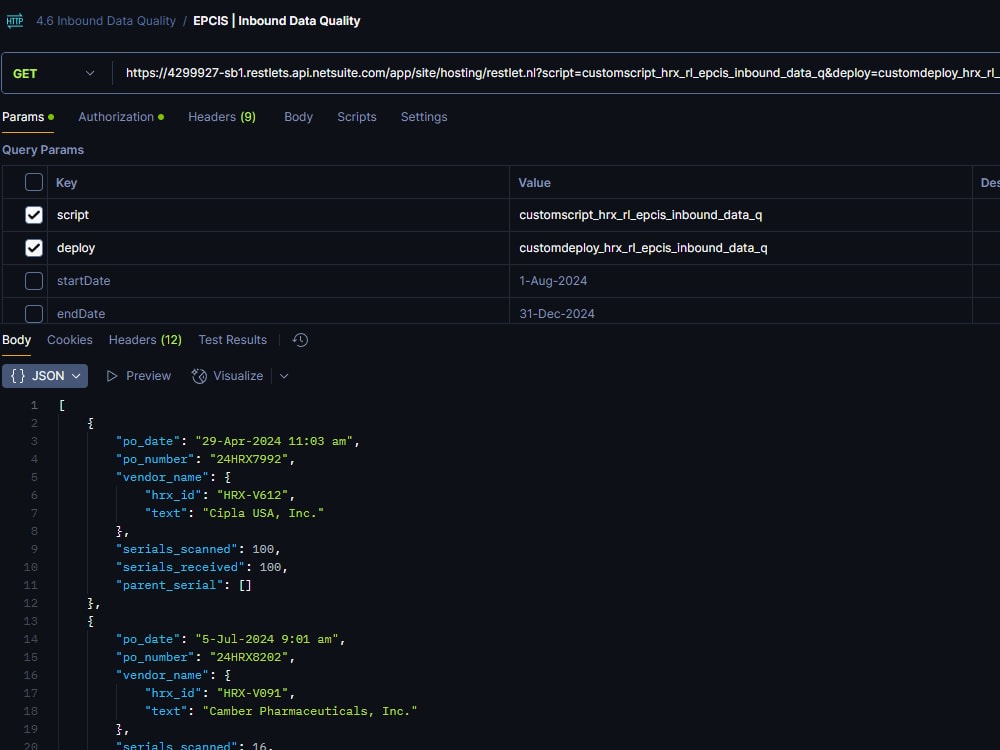The width and height of the screenshot is (1000, 750).
Task: Open the Settings tab
Action: (x=424, y=117)
